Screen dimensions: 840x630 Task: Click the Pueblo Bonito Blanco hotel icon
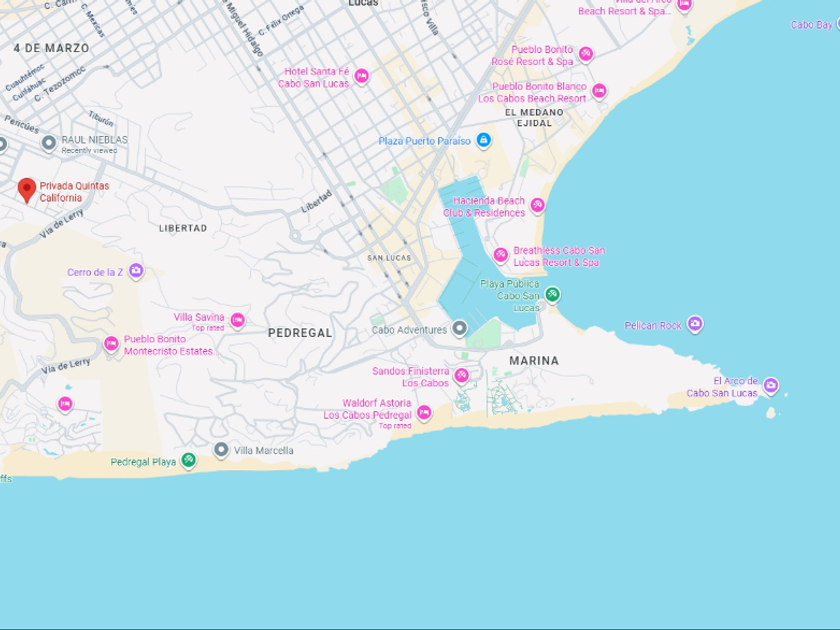(599, 91)
